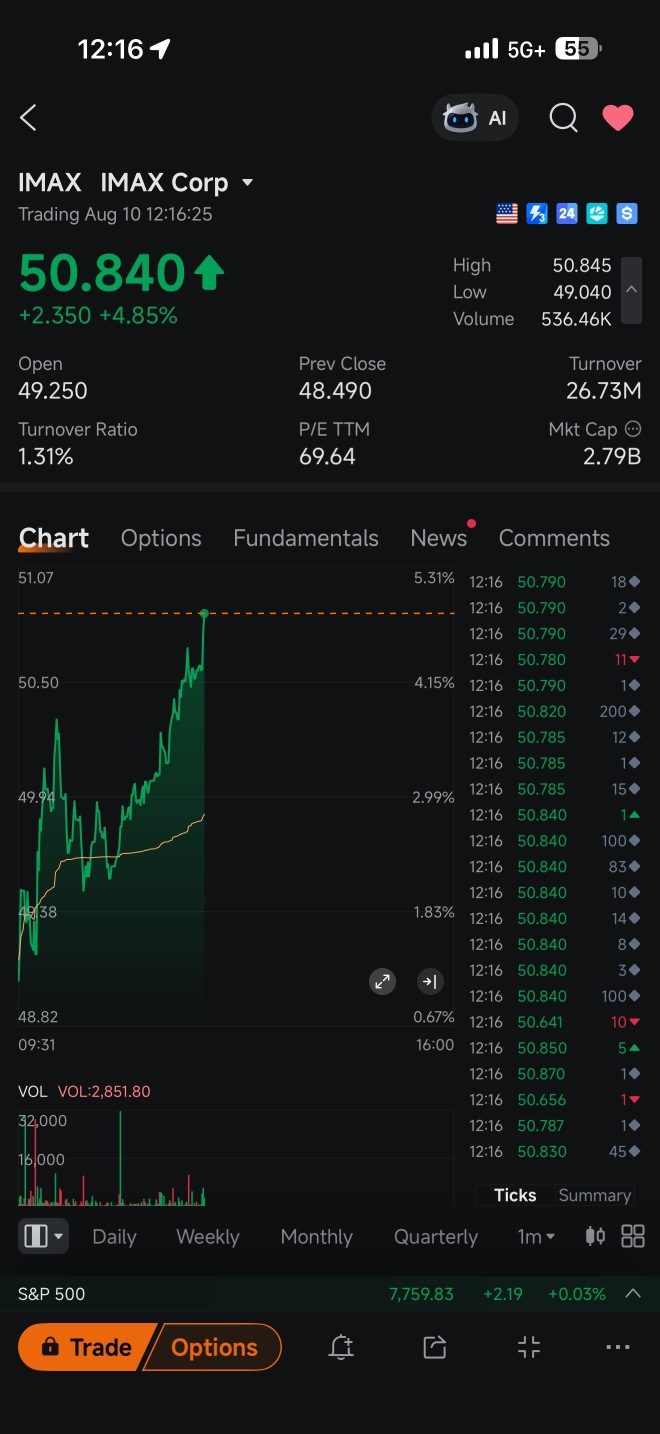The height and width of the screenshot is (1434, 660).
Task: Switch to the Options tab
Action: pos(161,538)
